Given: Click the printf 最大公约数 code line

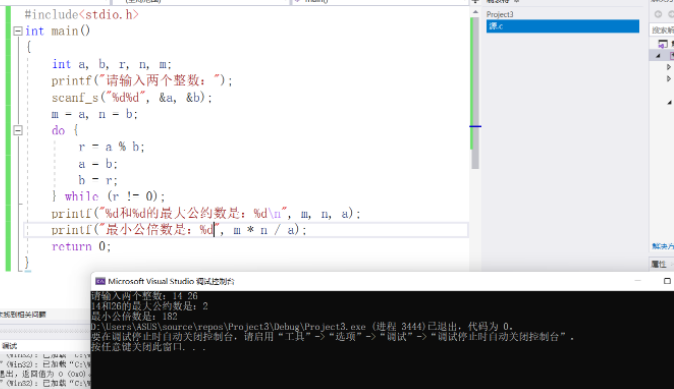Looking at the screenshot, I should [x=206, y=213].
